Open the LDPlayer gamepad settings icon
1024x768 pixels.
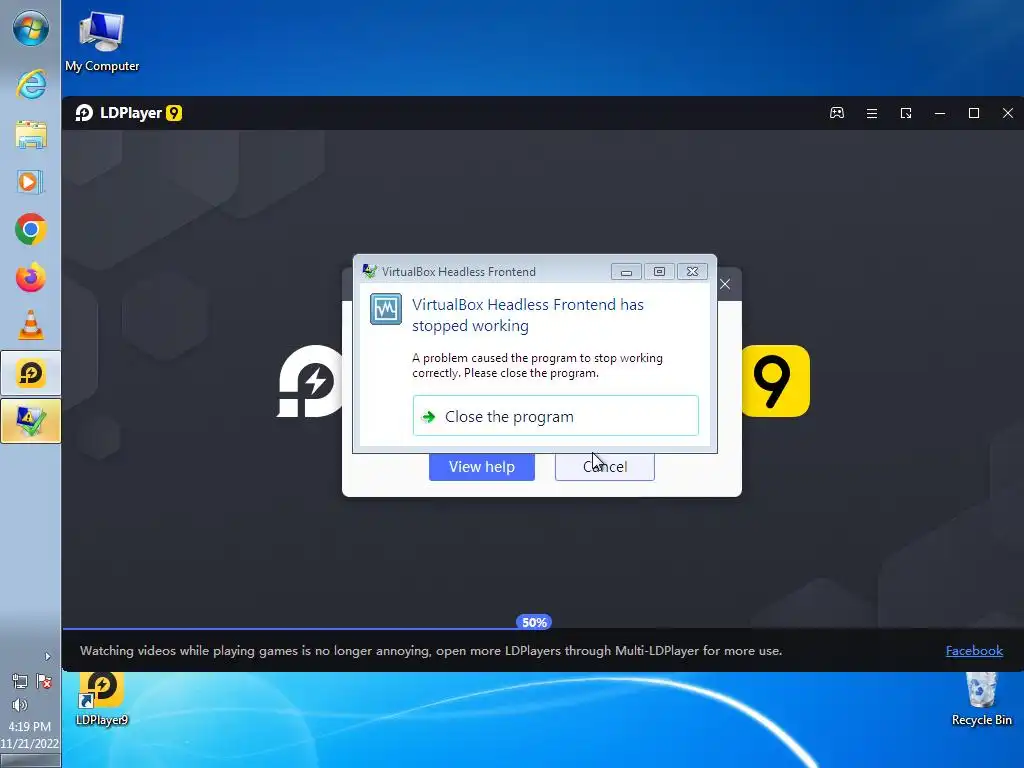pyautogui.click(x=837, y=113)
